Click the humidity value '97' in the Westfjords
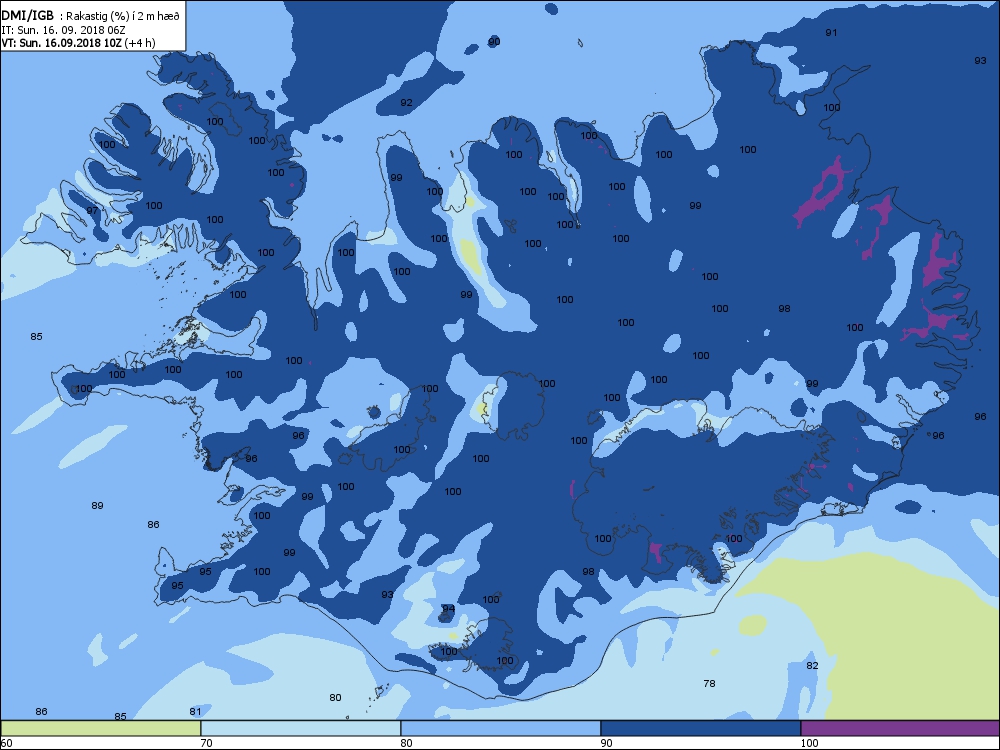Screen dimensions: 1000x750 (92, 210)
